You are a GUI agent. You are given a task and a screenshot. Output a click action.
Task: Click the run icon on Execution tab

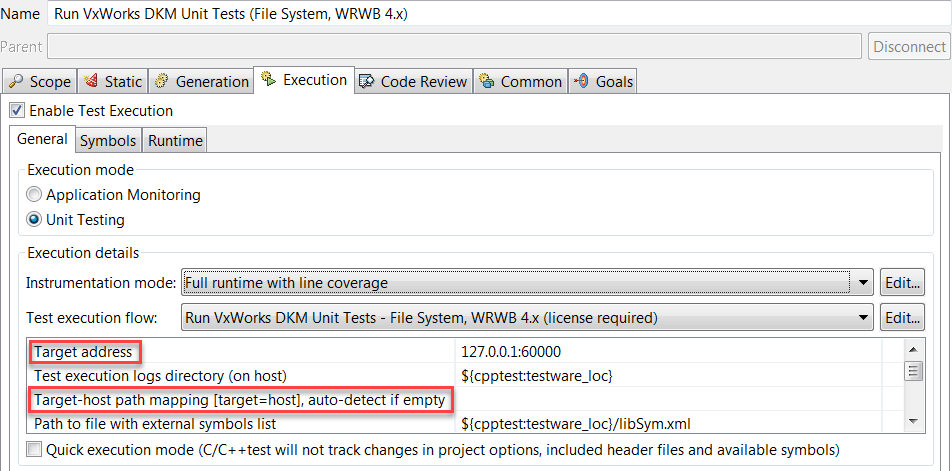coord(268,78)
